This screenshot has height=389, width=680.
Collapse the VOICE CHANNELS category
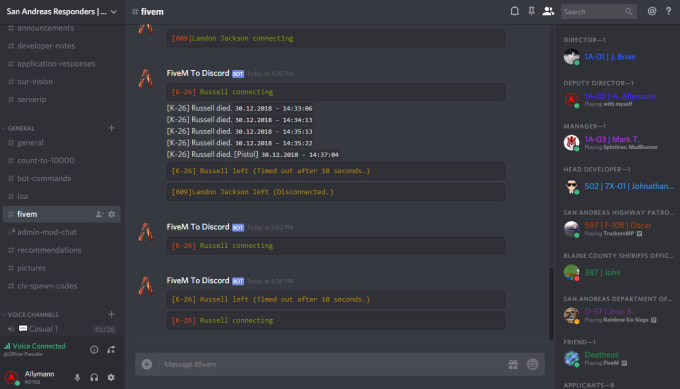tap(33, 314)
